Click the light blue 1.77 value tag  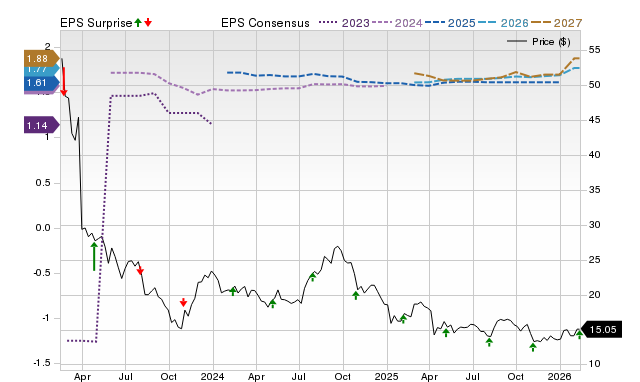(x=42, y=71)
